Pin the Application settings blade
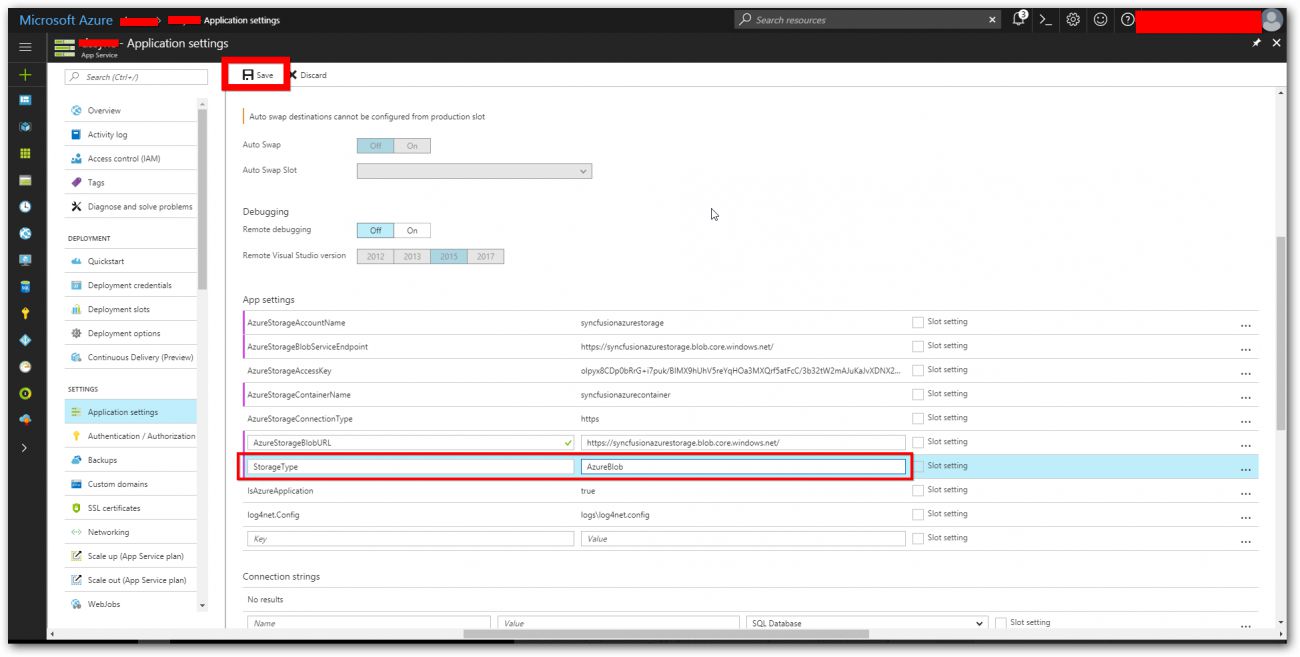 [1256, 44]
